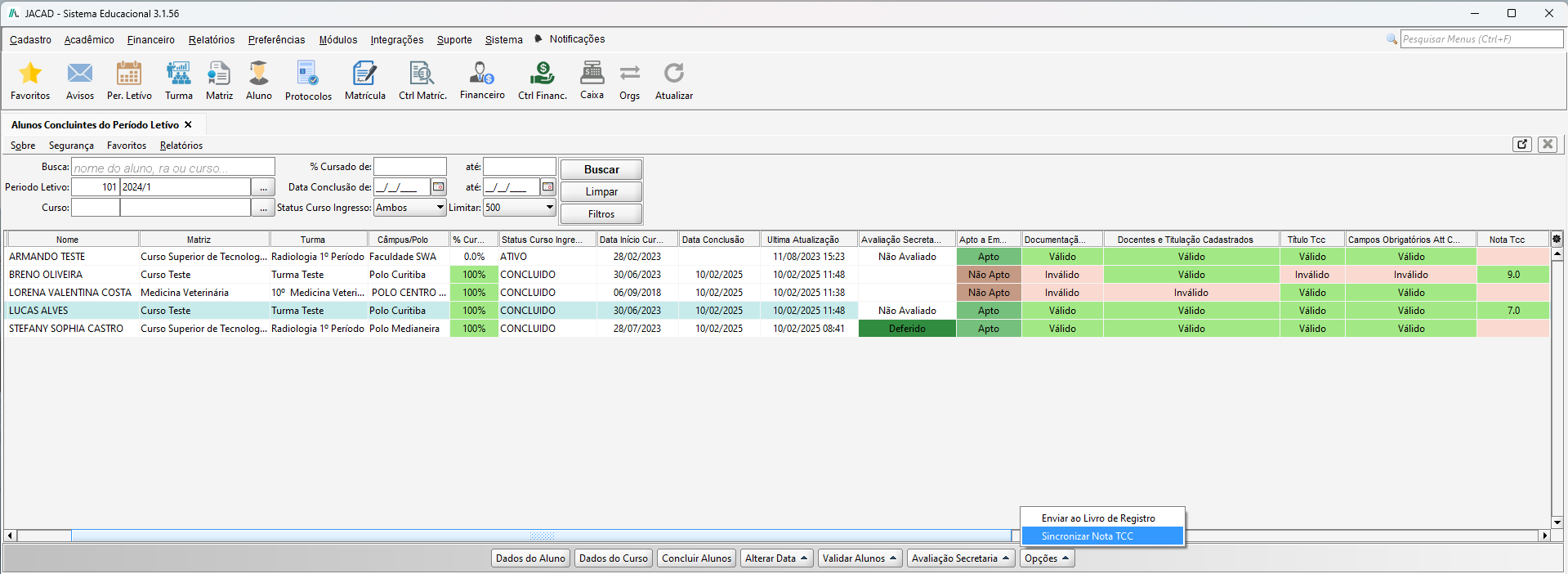Open the Caixa register icon
1568x574 pixels.
click(592, 73)
